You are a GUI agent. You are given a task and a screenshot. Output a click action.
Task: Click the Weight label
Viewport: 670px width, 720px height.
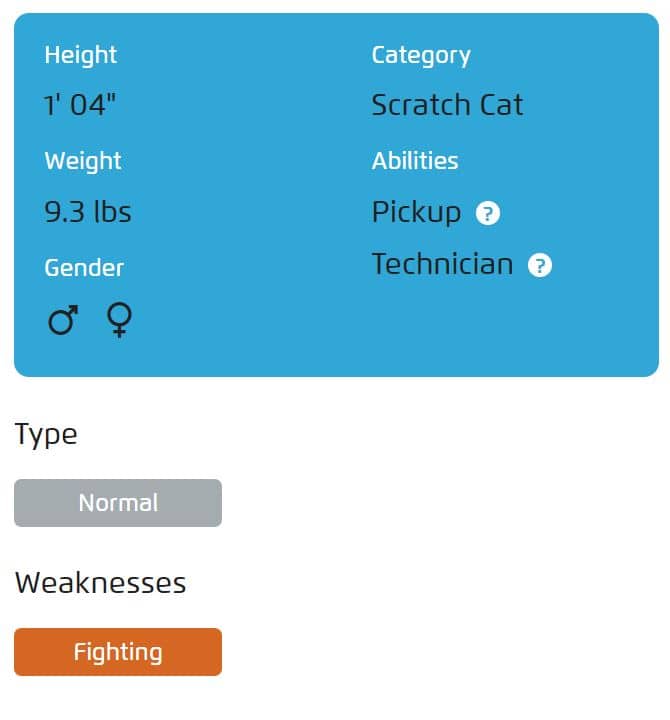click(x=83, y=162)
